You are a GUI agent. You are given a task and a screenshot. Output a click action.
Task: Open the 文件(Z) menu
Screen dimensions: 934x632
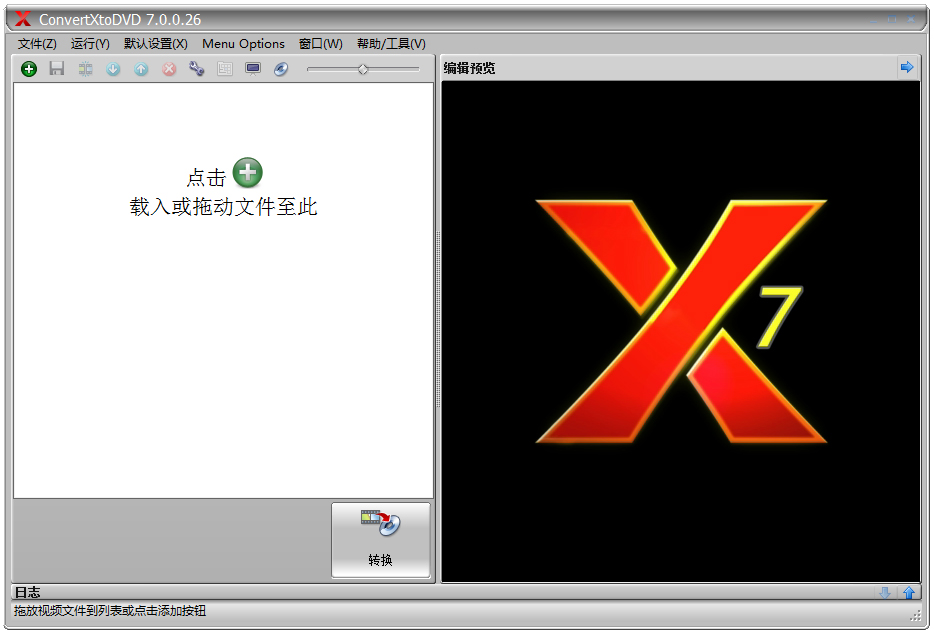[37, 43]
